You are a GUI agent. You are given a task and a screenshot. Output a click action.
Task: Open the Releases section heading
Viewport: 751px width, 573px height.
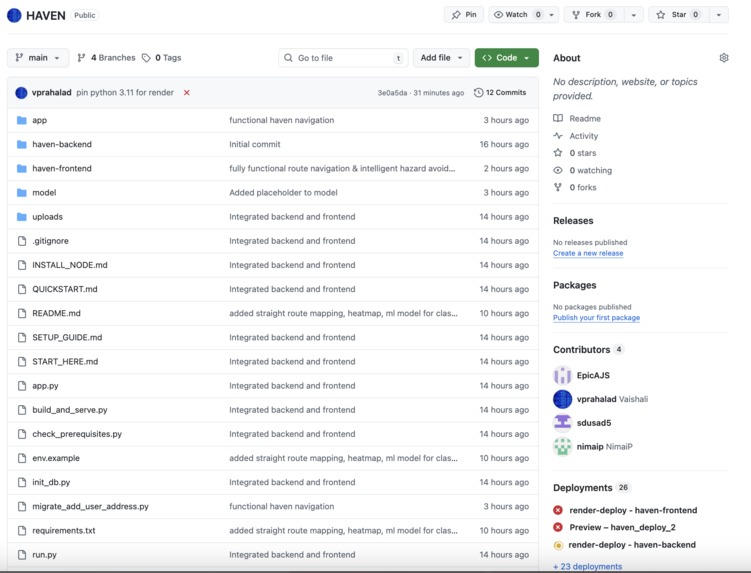tap(573, 221)
